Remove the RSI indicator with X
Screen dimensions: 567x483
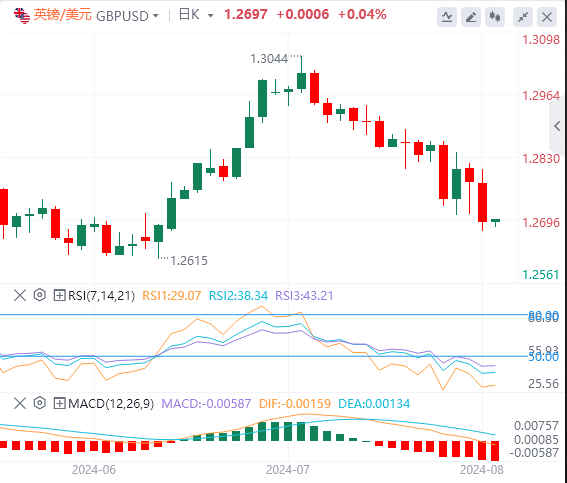[20, 296]
